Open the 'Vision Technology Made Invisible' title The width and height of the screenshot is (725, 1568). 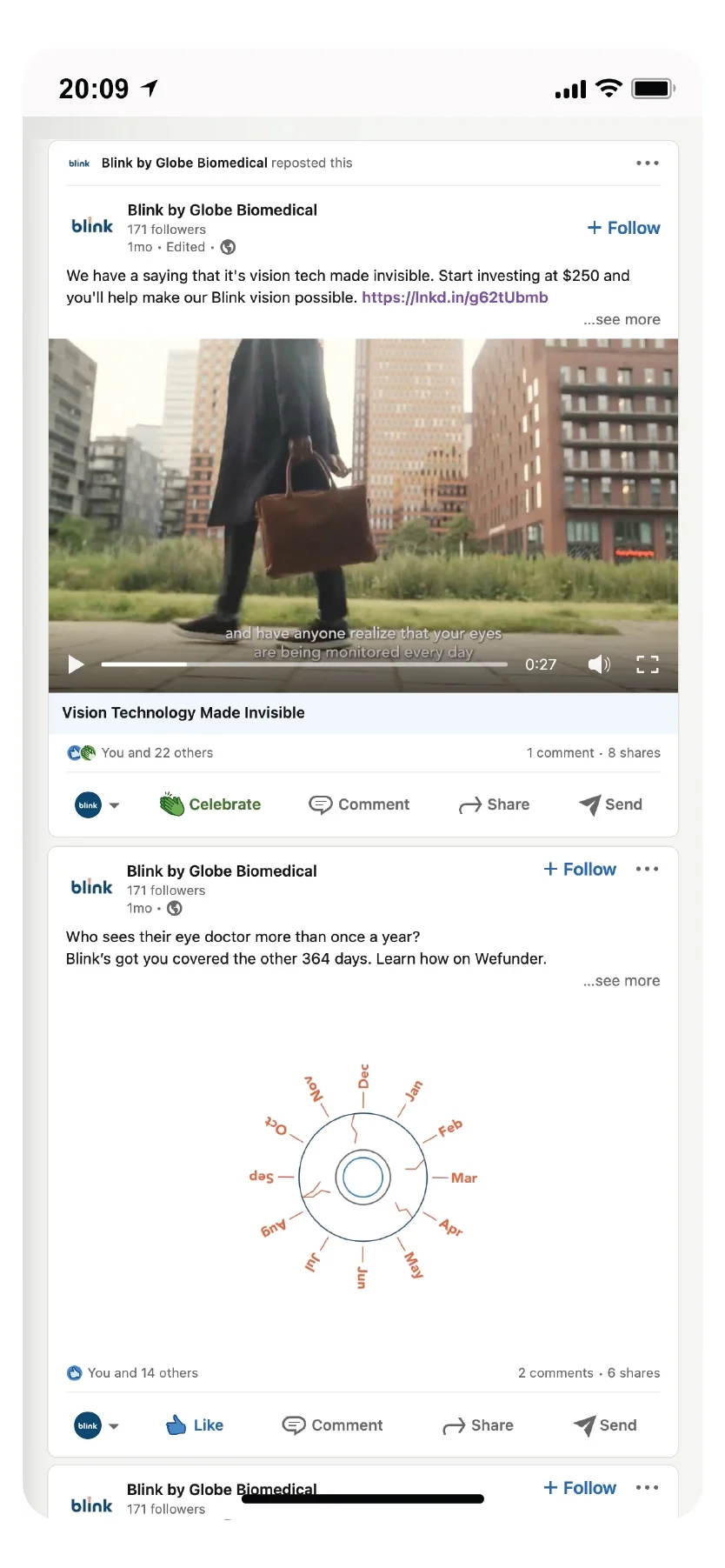coord(183,712)
